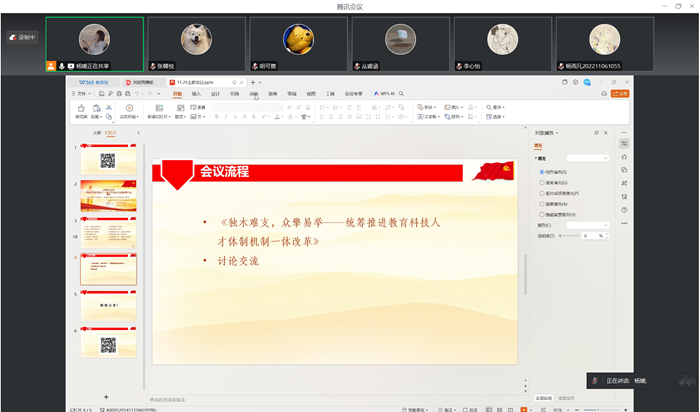Close the object properties side panel
Screen dimensions: 700x412
pos(608,132)
